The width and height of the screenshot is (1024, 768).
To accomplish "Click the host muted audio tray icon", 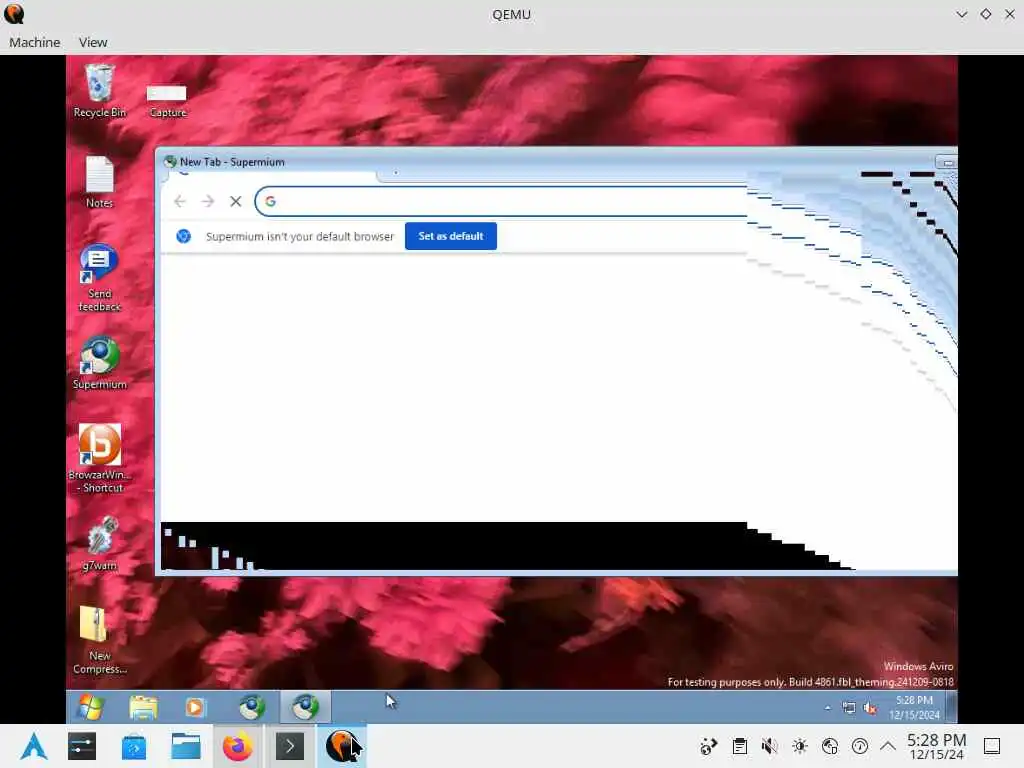I will click(769, 746).
